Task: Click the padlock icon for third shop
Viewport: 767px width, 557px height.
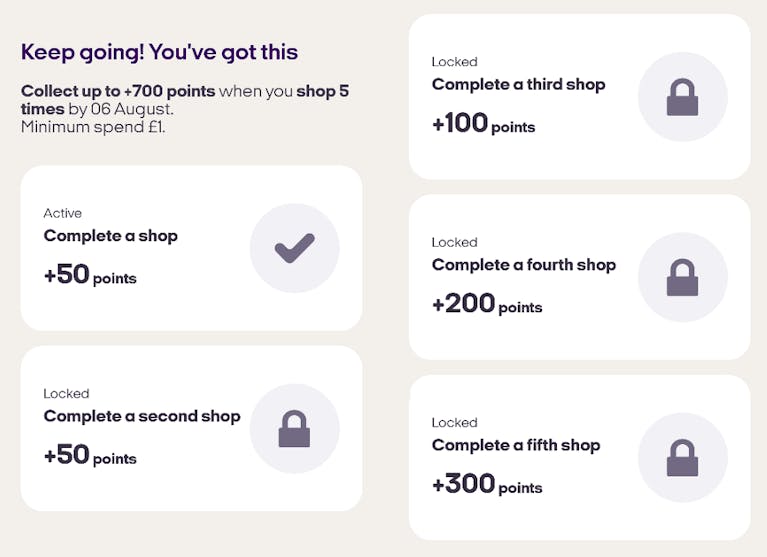Action: point(682,97)
